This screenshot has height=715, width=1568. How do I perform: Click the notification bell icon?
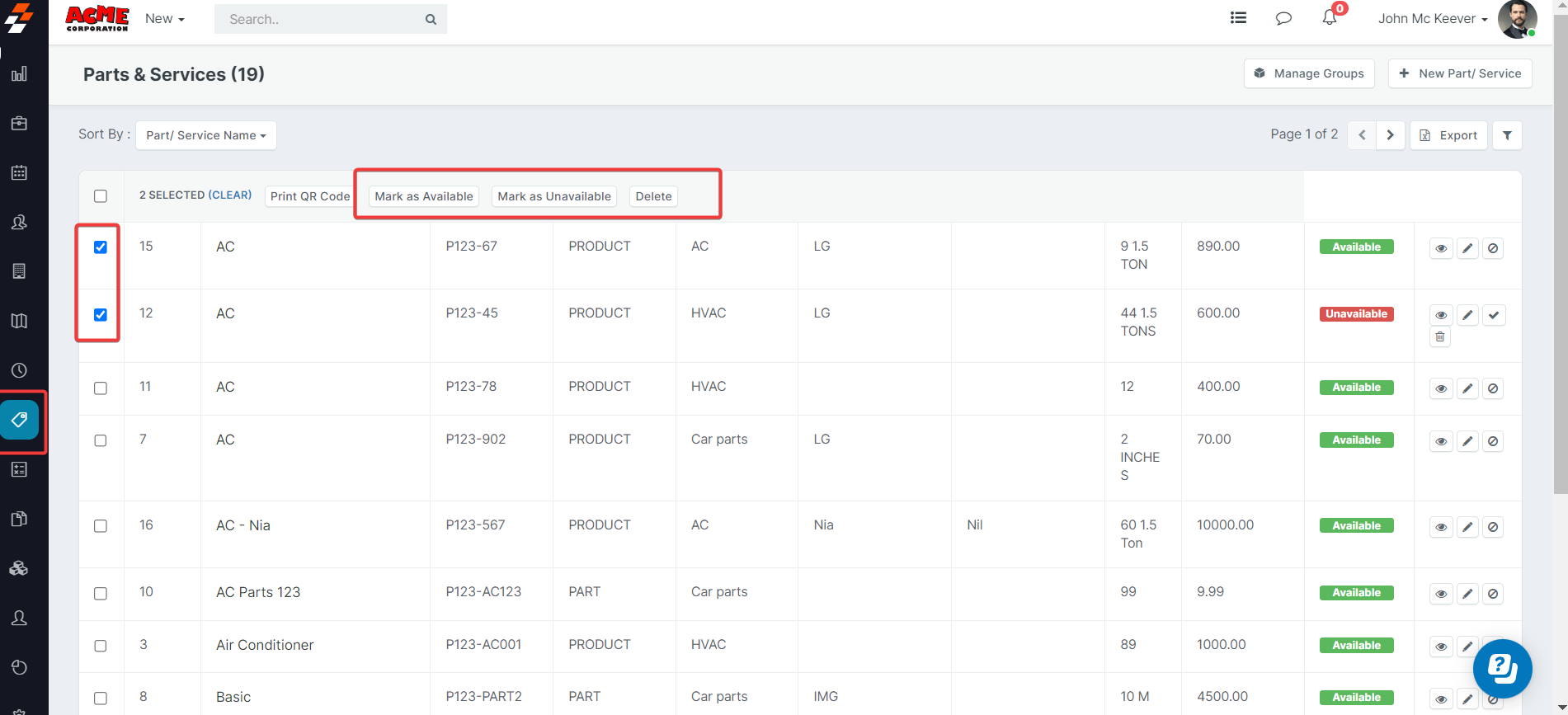point(1329,18)
